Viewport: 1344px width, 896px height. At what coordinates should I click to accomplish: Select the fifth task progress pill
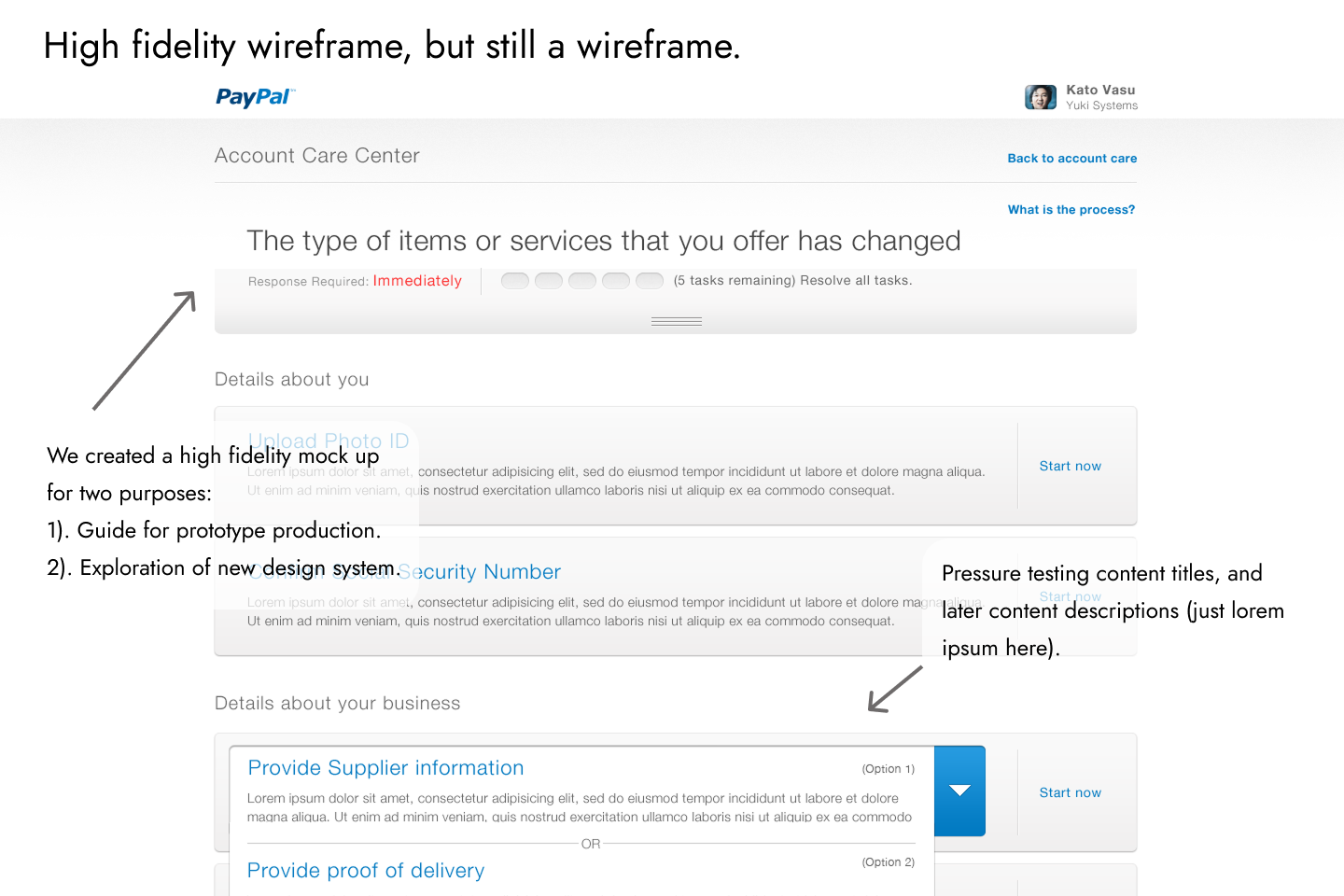coord(650,281)
